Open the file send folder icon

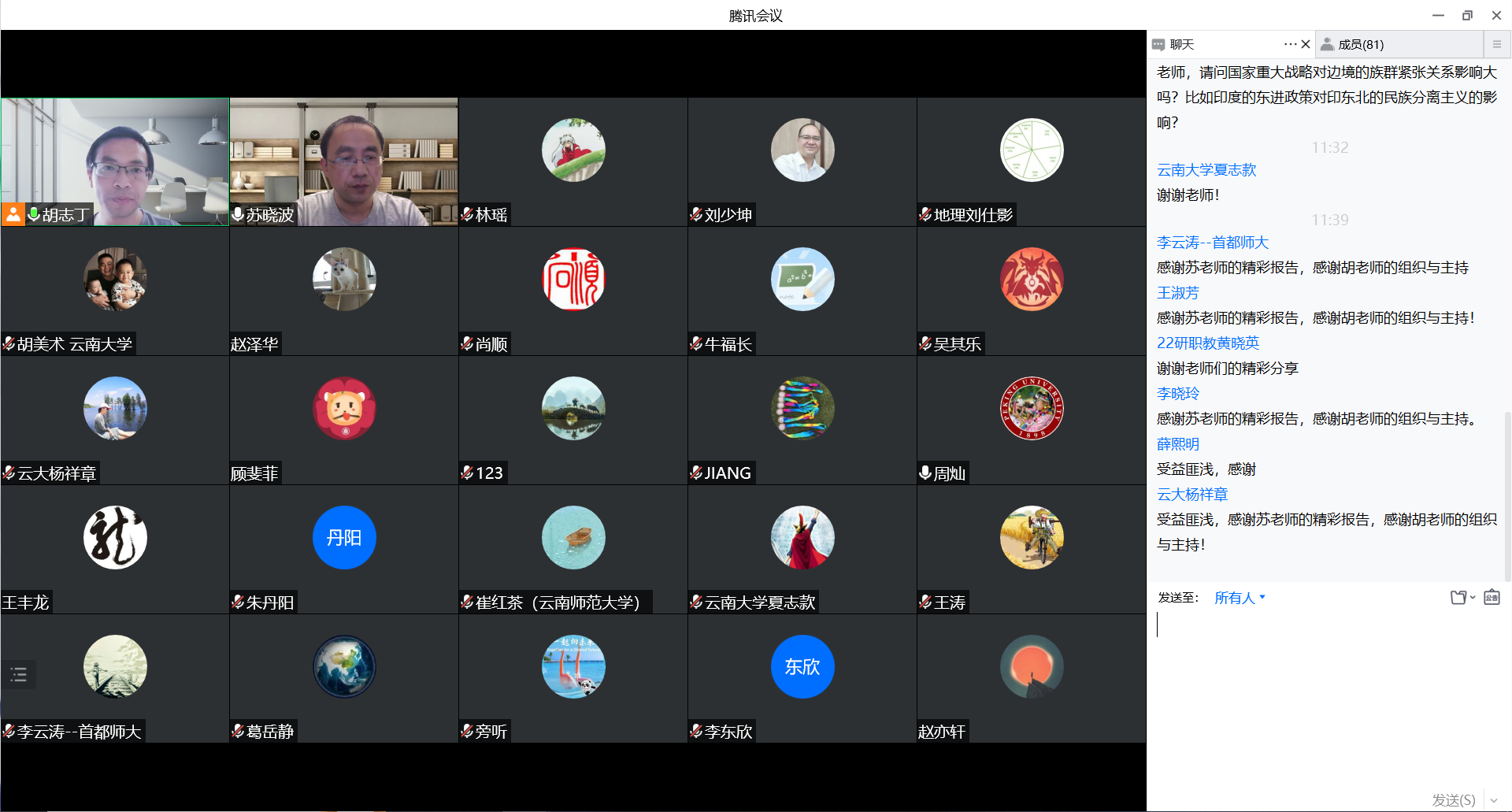pos(1459,598)
